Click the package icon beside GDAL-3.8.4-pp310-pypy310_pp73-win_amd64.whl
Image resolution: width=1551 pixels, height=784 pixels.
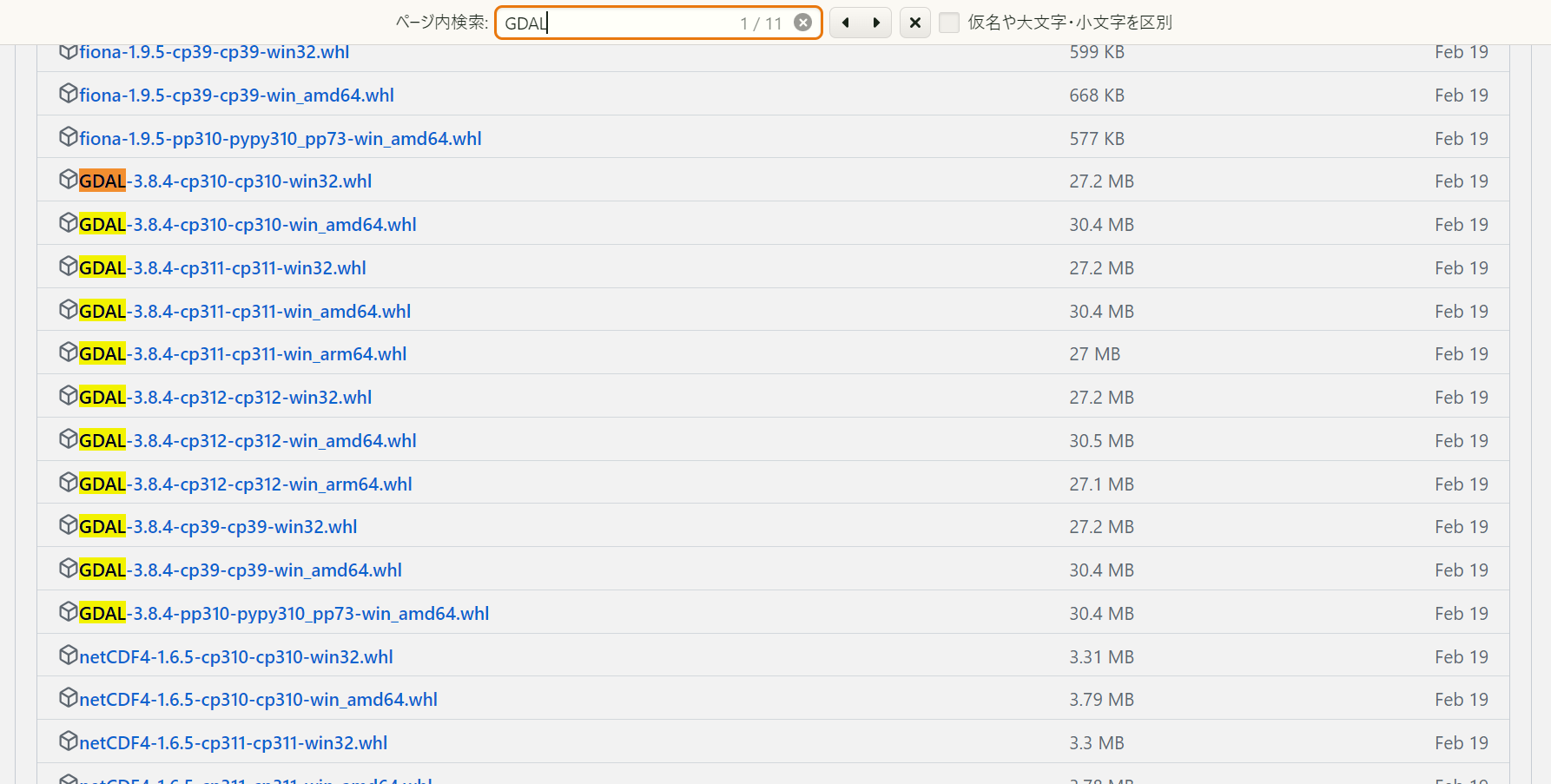pos(69,611)
